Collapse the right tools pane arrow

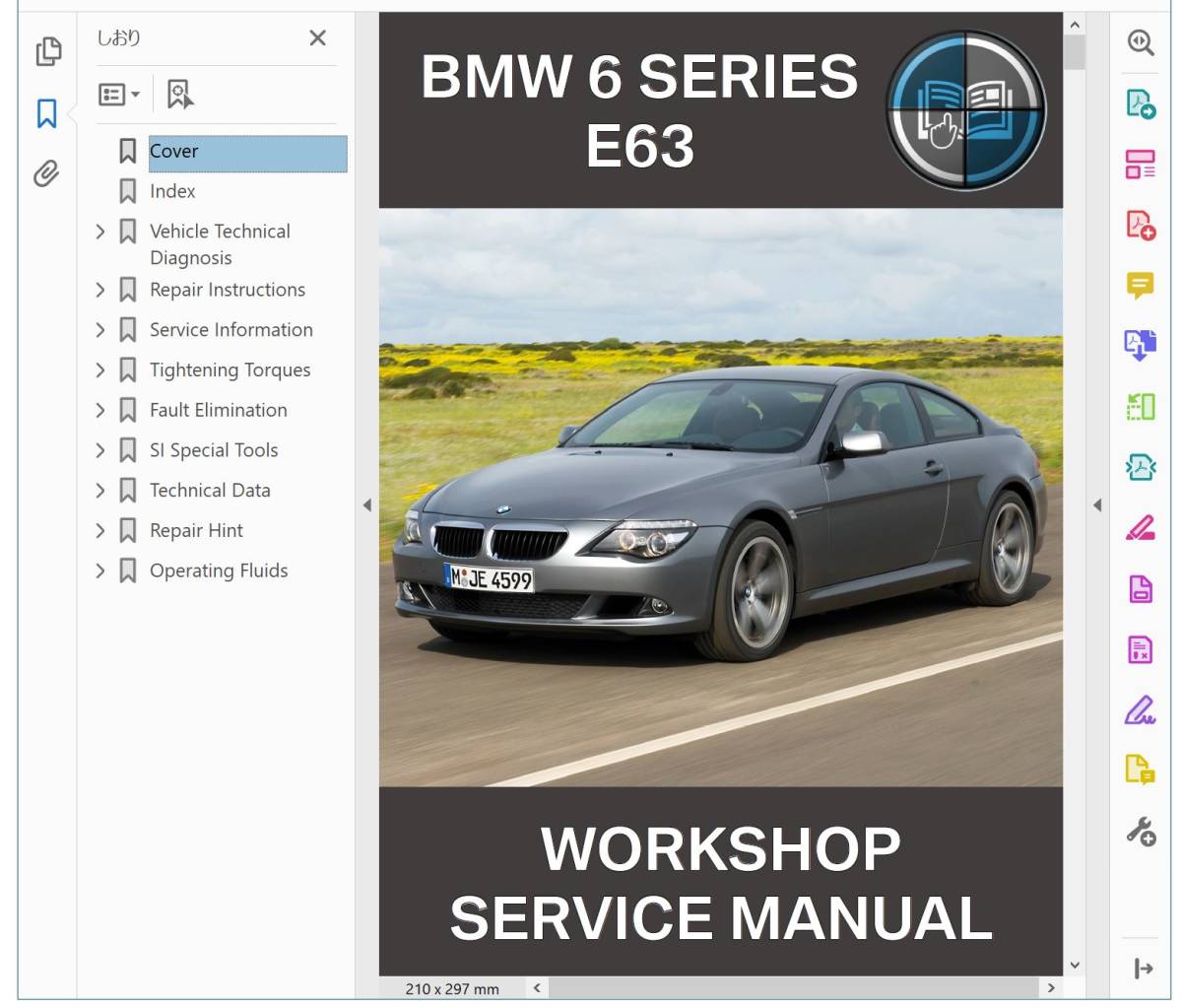point(1096,505)
